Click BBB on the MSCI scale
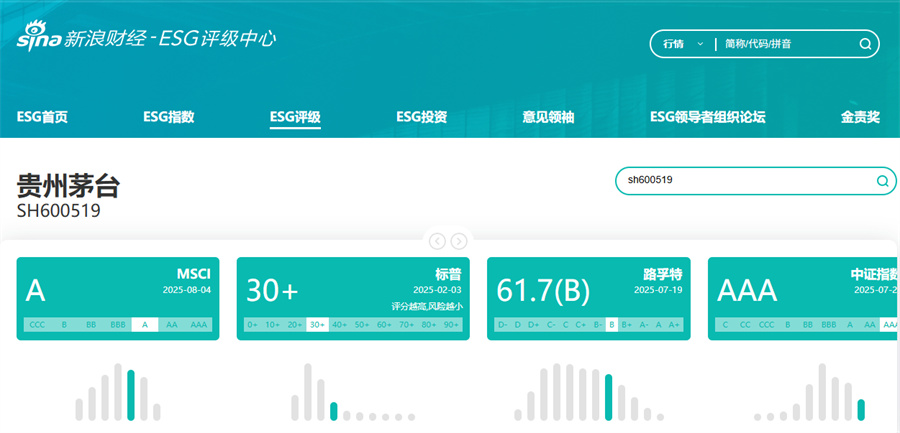This screenshot has height=433, width=900. (x=118, y=325)
